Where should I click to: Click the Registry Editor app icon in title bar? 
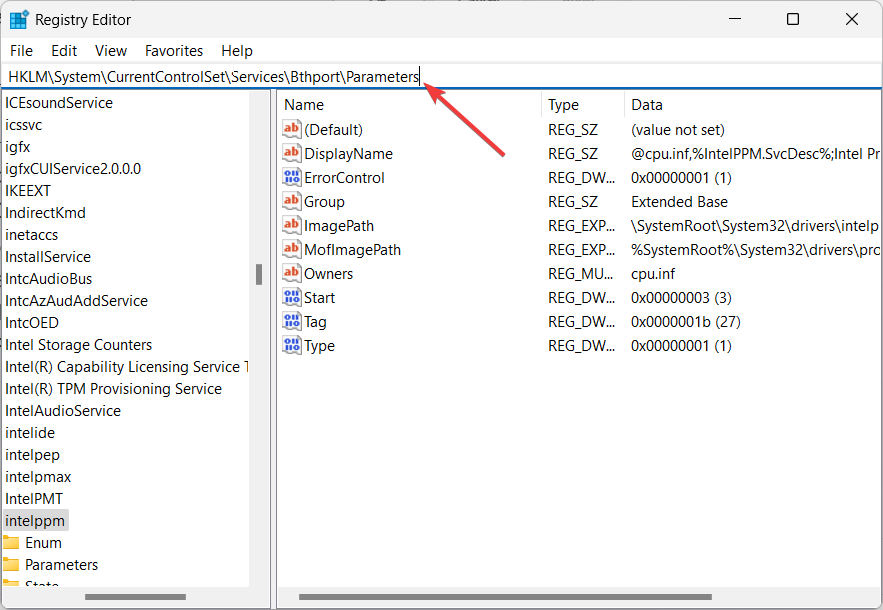pos(19,20)
